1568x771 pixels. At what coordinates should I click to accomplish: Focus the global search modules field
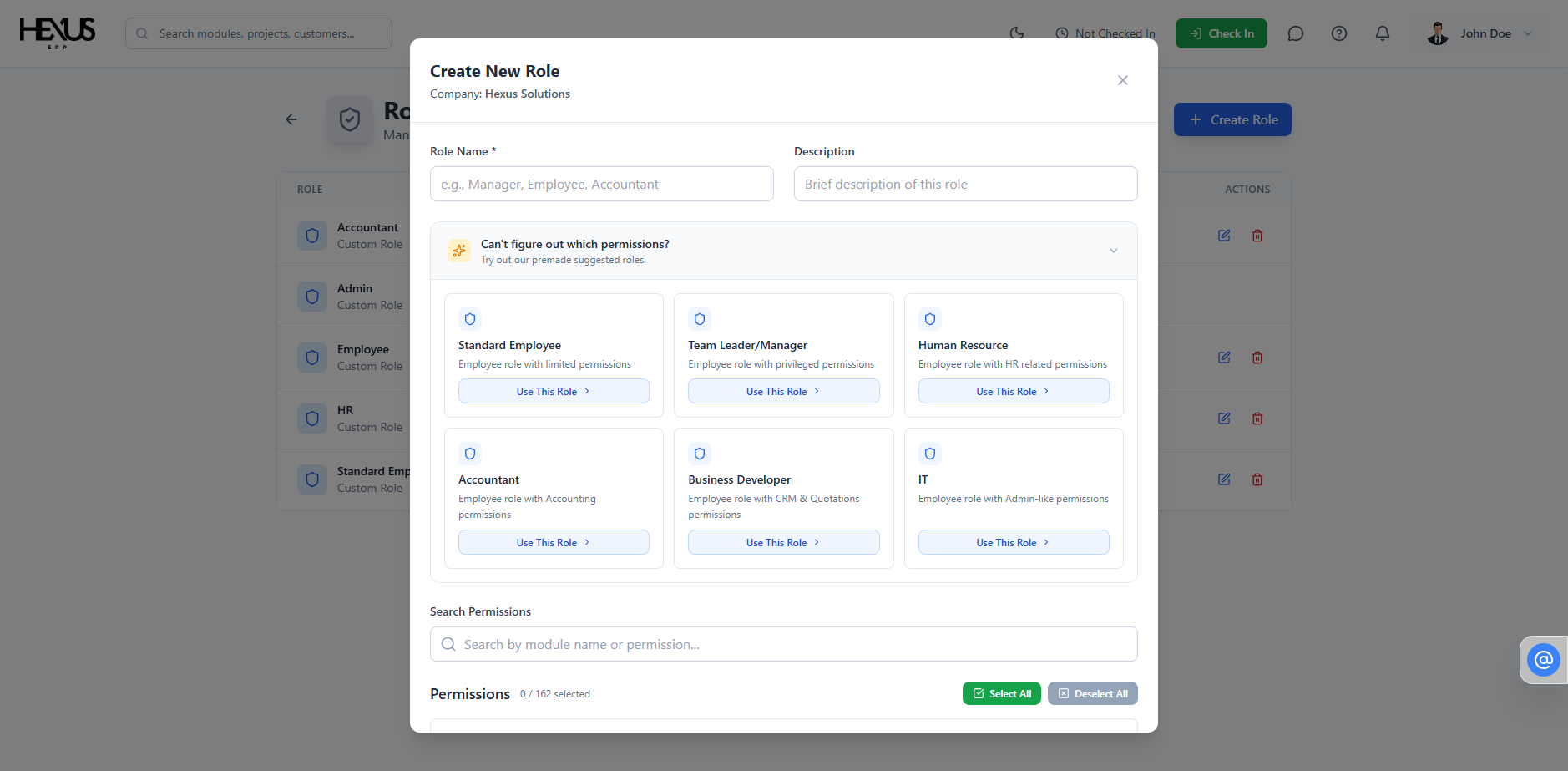(x=259, y=33)
